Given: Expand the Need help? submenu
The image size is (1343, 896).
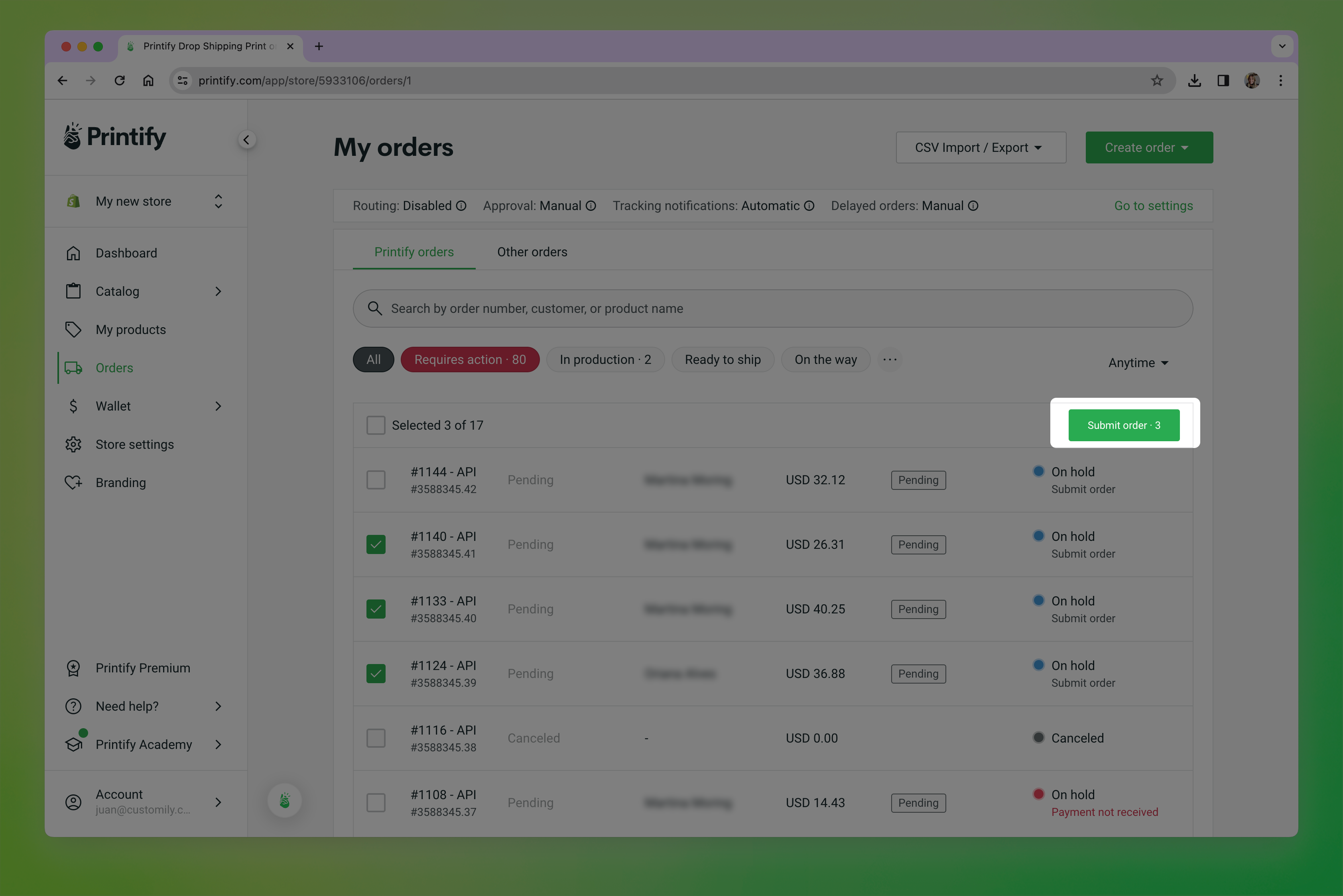Looking at the screenshot, I should pos(219,706).
